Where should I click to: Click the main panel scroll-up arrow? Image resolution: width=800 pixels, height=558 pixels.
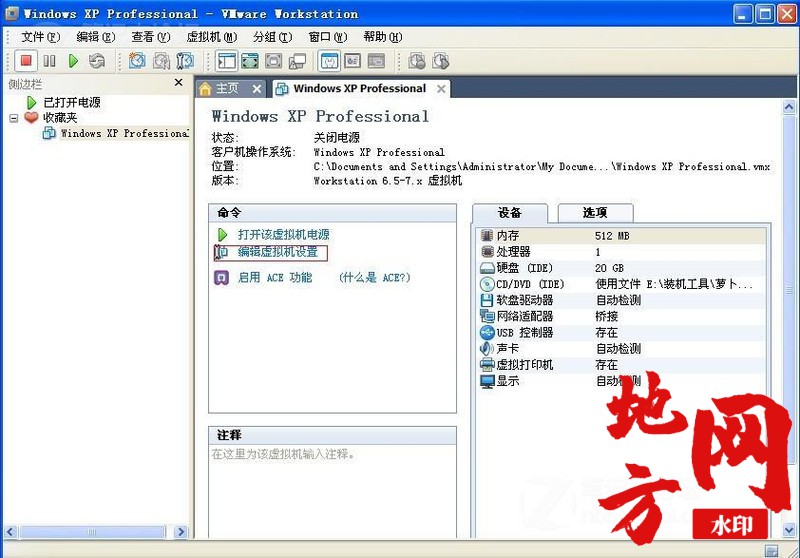(789, 107)
